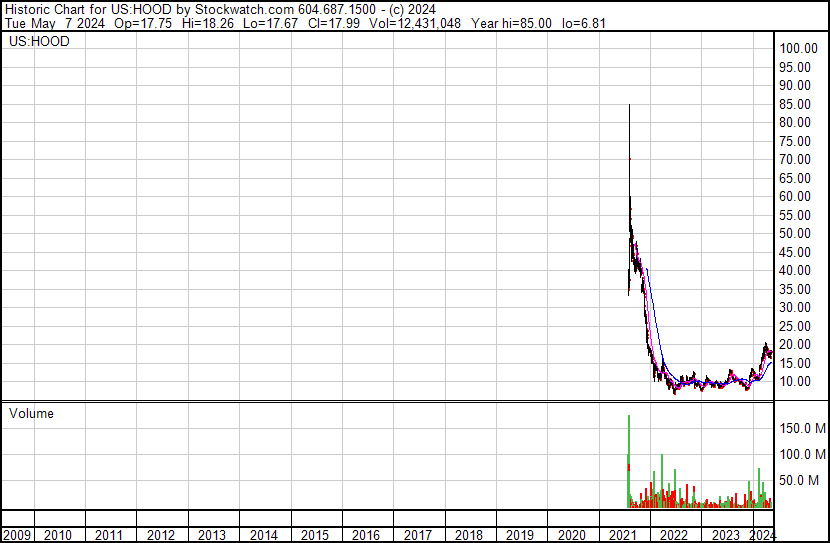Screen dimensions: 830x543
Task: Click the 35.00 price axis label
Action: pyautogui.click(x=795, y=289)
